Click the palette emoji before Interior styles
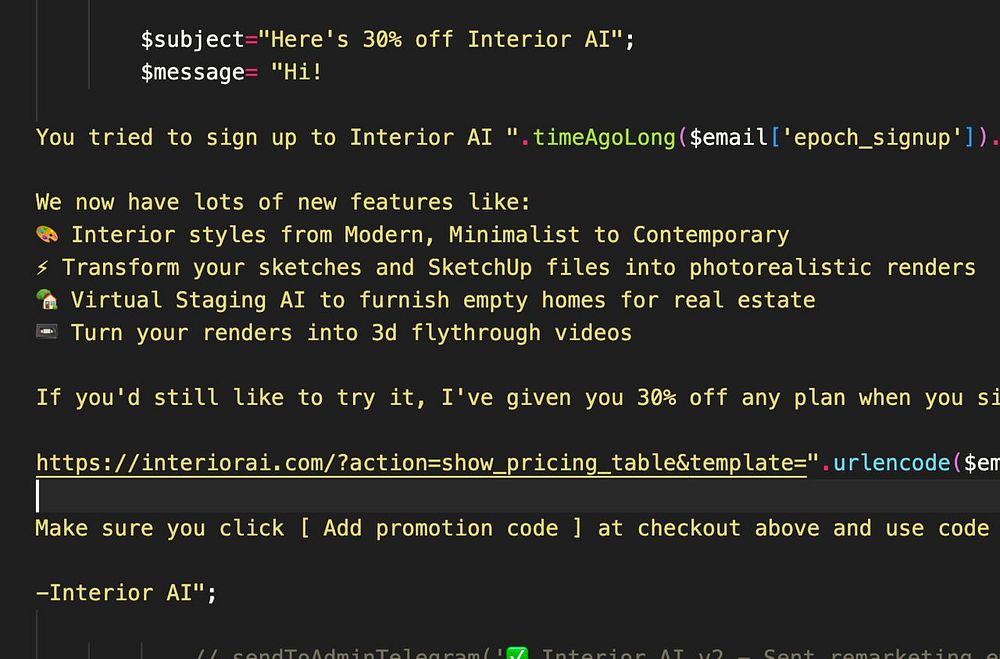The height and width of the screenshot is (659, 1000). tap(47, 234)
